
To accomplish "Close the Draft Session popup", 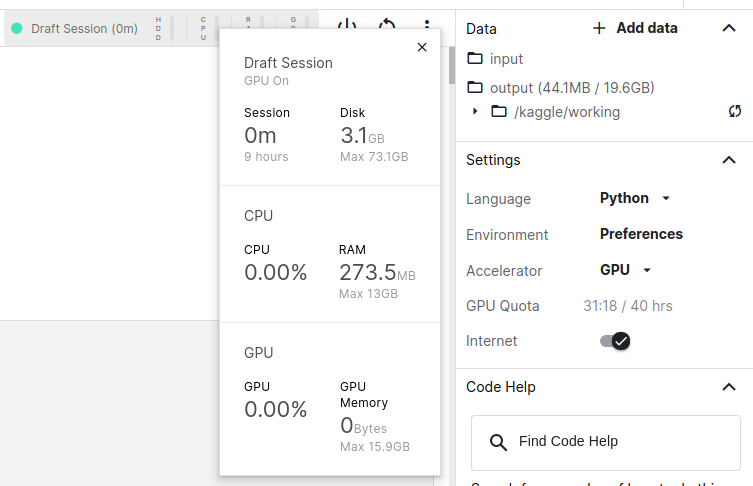I will (x=422, y=47).
